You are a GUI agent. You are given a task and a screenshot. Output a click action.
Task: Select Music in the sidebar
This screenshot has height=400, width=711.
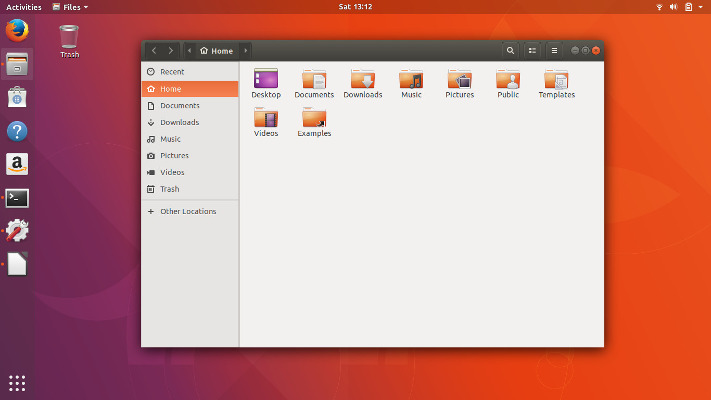(x=190, y=139)
